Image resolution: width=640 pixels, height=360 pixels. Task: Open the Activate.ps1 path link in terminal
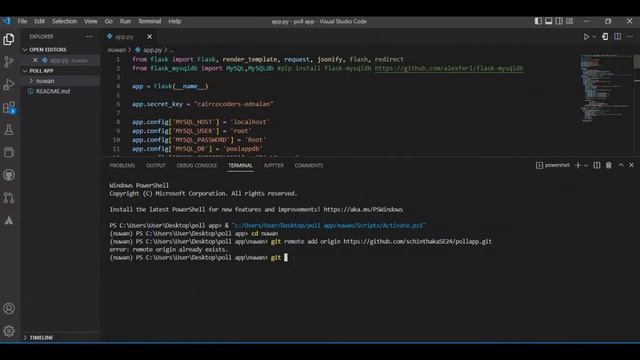(x=329, y=225)
